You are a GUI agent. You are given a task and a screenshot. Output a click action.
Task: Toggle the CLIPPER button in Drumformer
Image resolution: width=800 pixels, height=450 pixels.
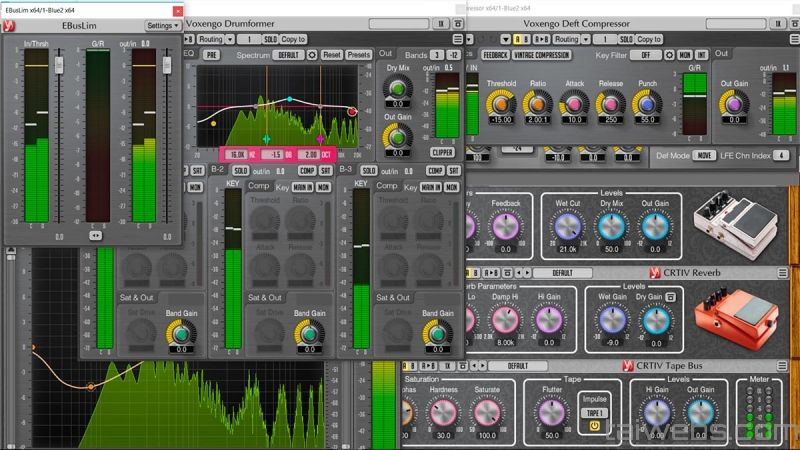[x=442, y=152]
